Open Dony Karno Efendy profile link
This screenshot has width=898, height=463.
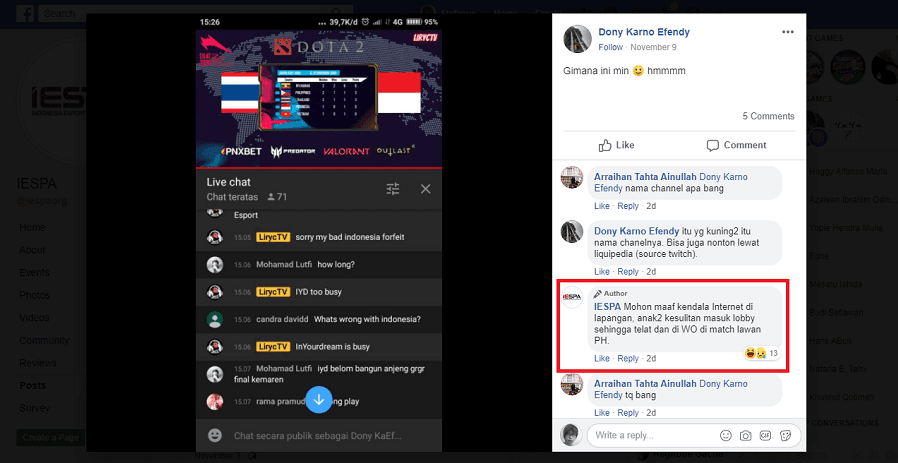(x=644, y=32)
